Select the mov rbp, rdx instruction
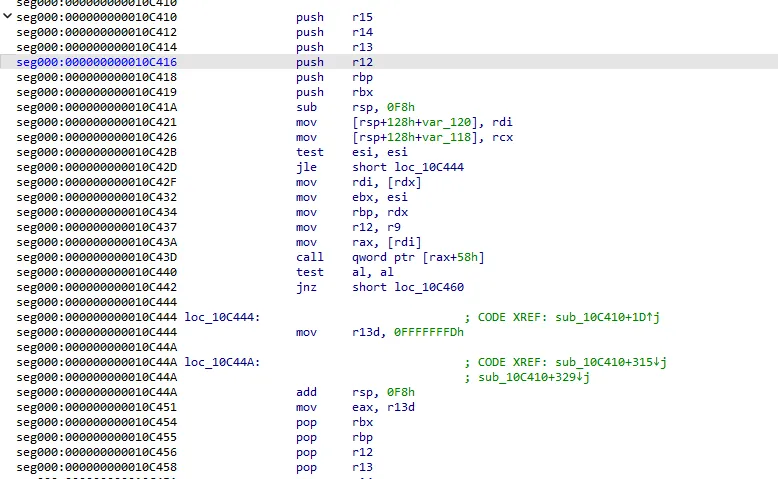Screen dimensions: 778x479 (x=351, y=212)
